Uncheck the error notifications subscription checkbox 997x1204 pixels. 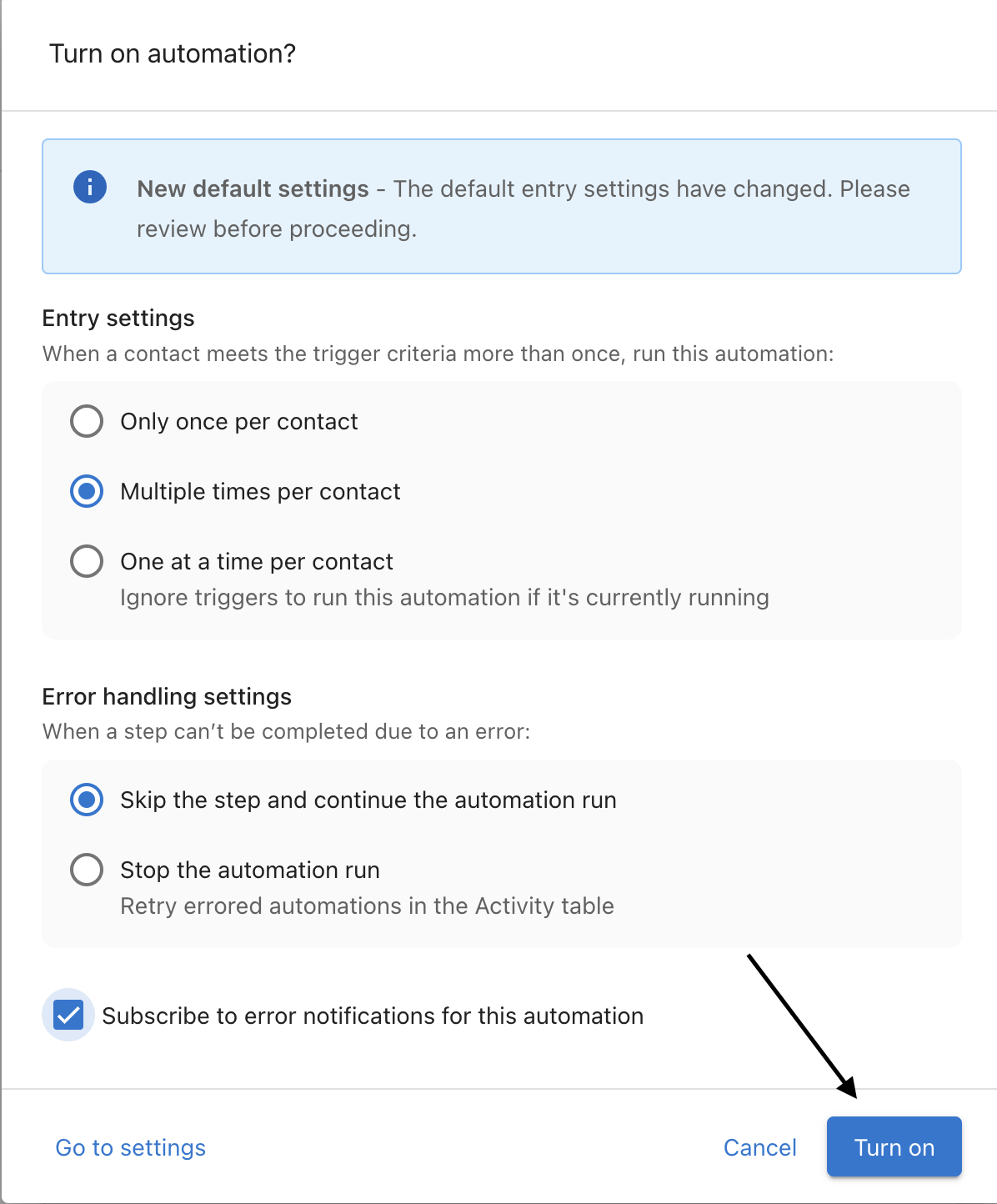click(x=68, y=1016)
